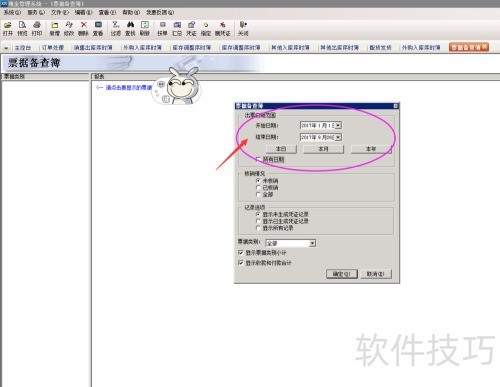
Task: Untick the 显示票据类别小计 checkbox
Action: (241, 253)
